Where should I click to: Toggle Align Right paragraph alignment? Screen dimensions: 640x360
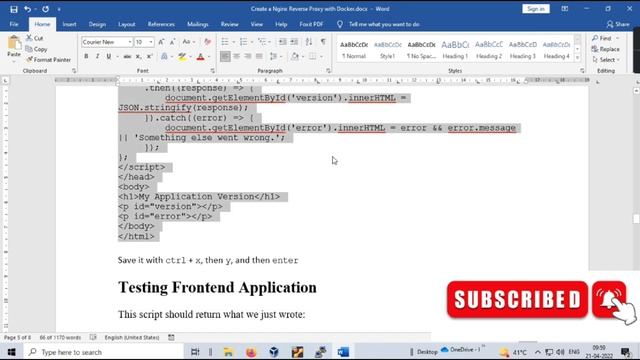[x=248, y=56]
